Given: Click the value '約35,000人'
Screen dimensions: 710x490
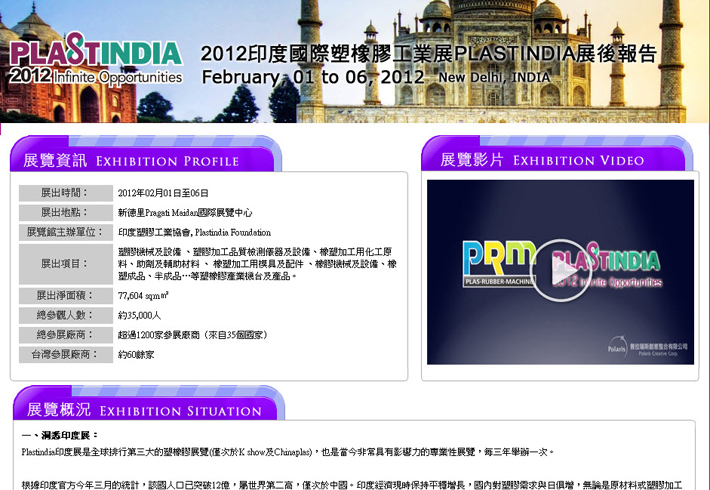Looking at the screenshot, I should pos(139,315).
